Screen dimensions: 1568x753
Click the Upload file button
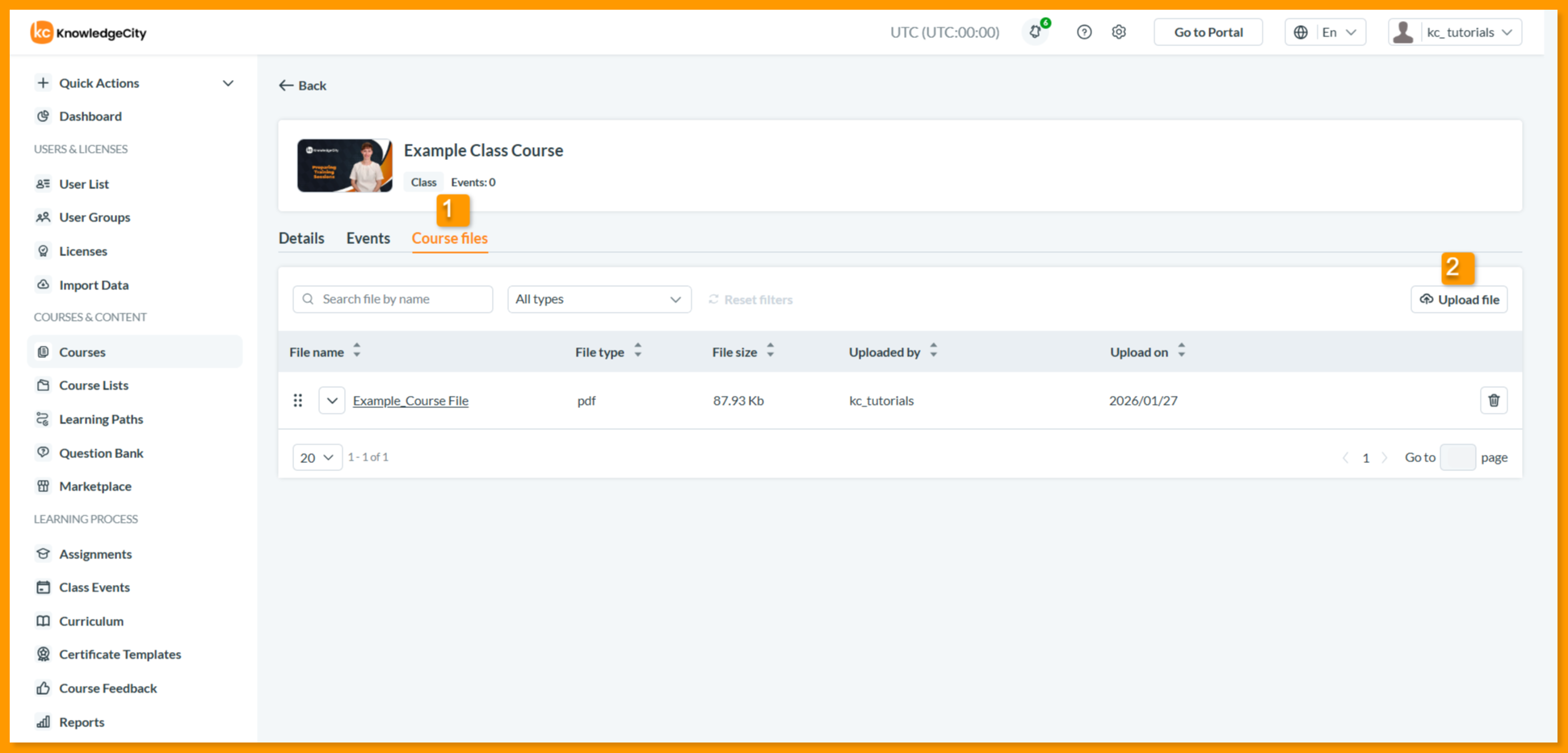coord(1459,300)
